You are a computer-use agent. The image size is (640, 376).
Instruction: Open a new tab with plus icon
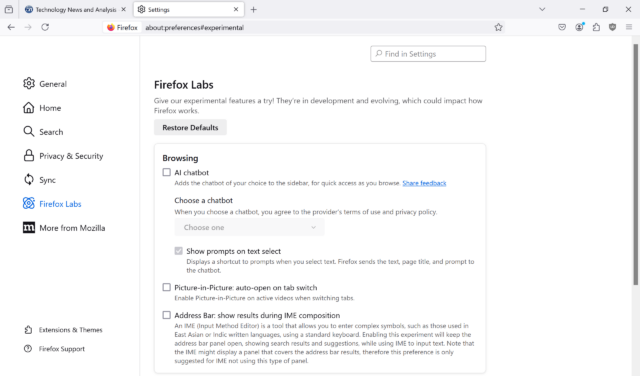pos(253,9)
